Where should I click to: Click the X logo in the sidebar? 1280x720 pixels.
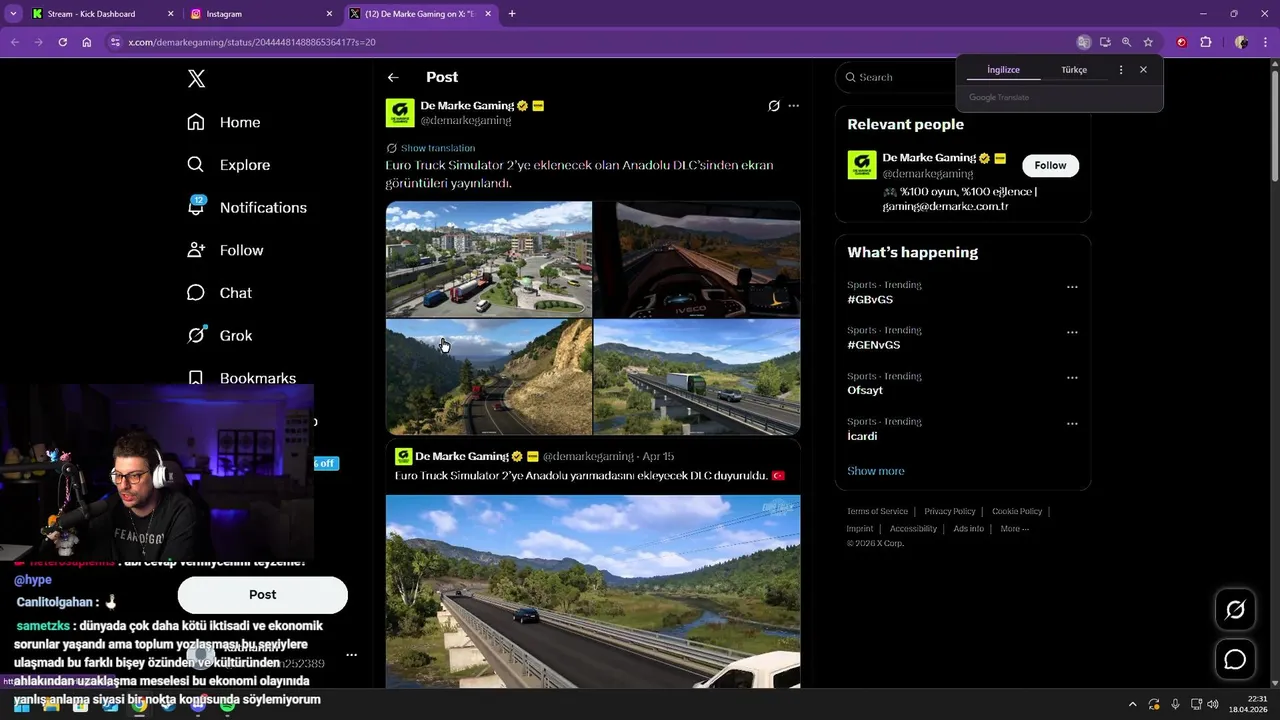197,79
